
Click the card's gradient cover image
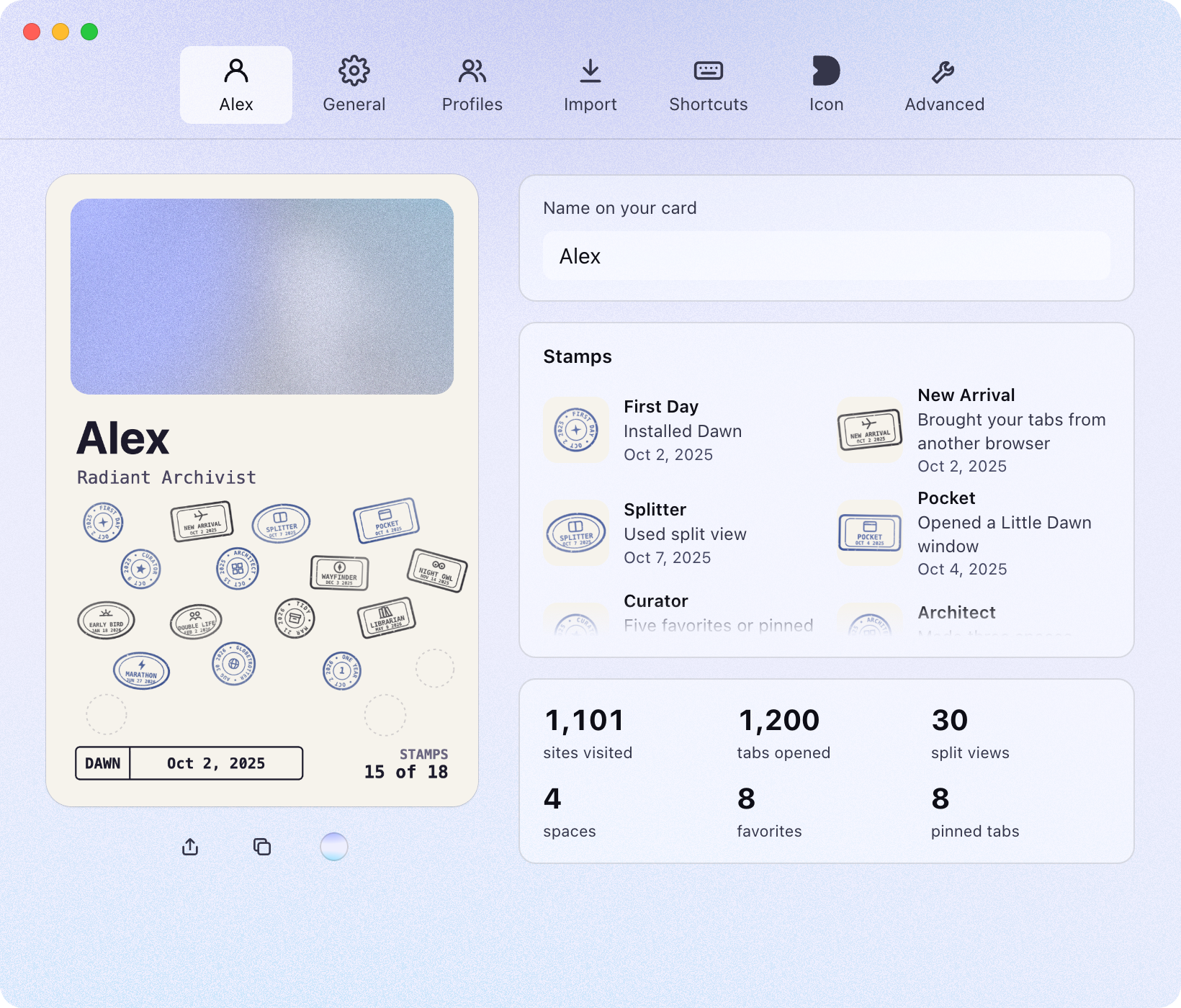(x=262, y=297)
